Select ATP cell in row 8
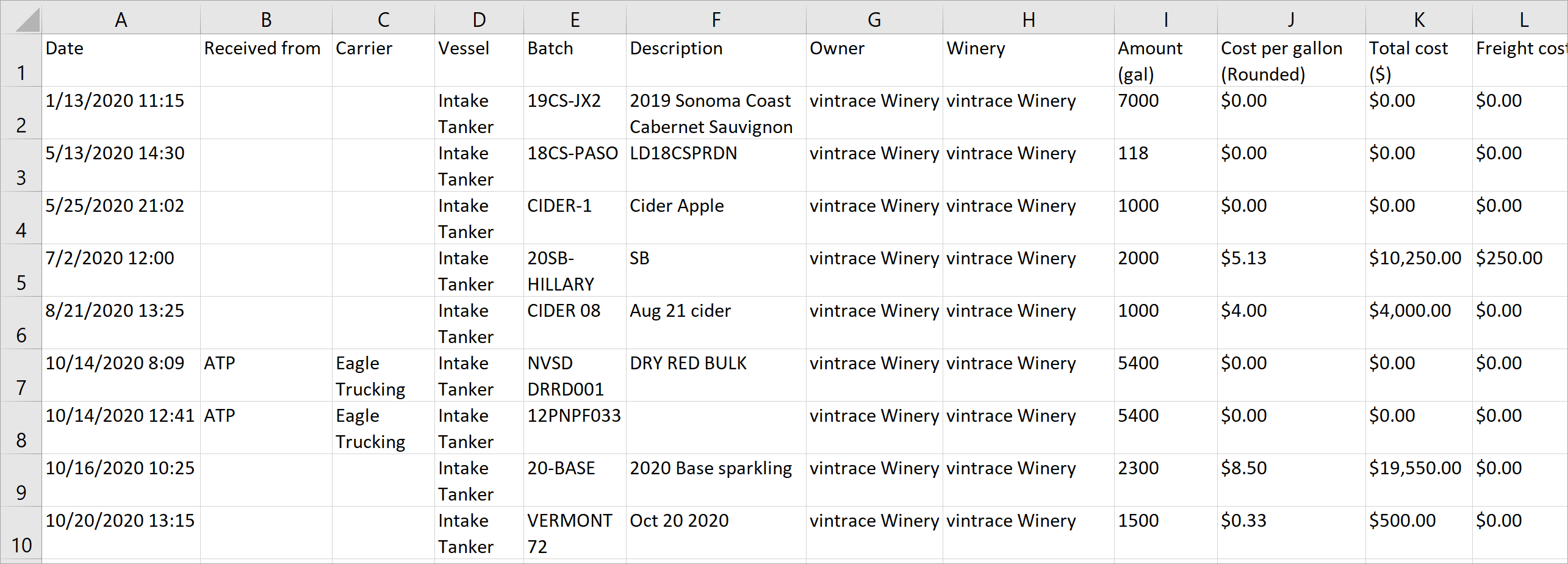Screen dimensions: 1568x564 266,428
